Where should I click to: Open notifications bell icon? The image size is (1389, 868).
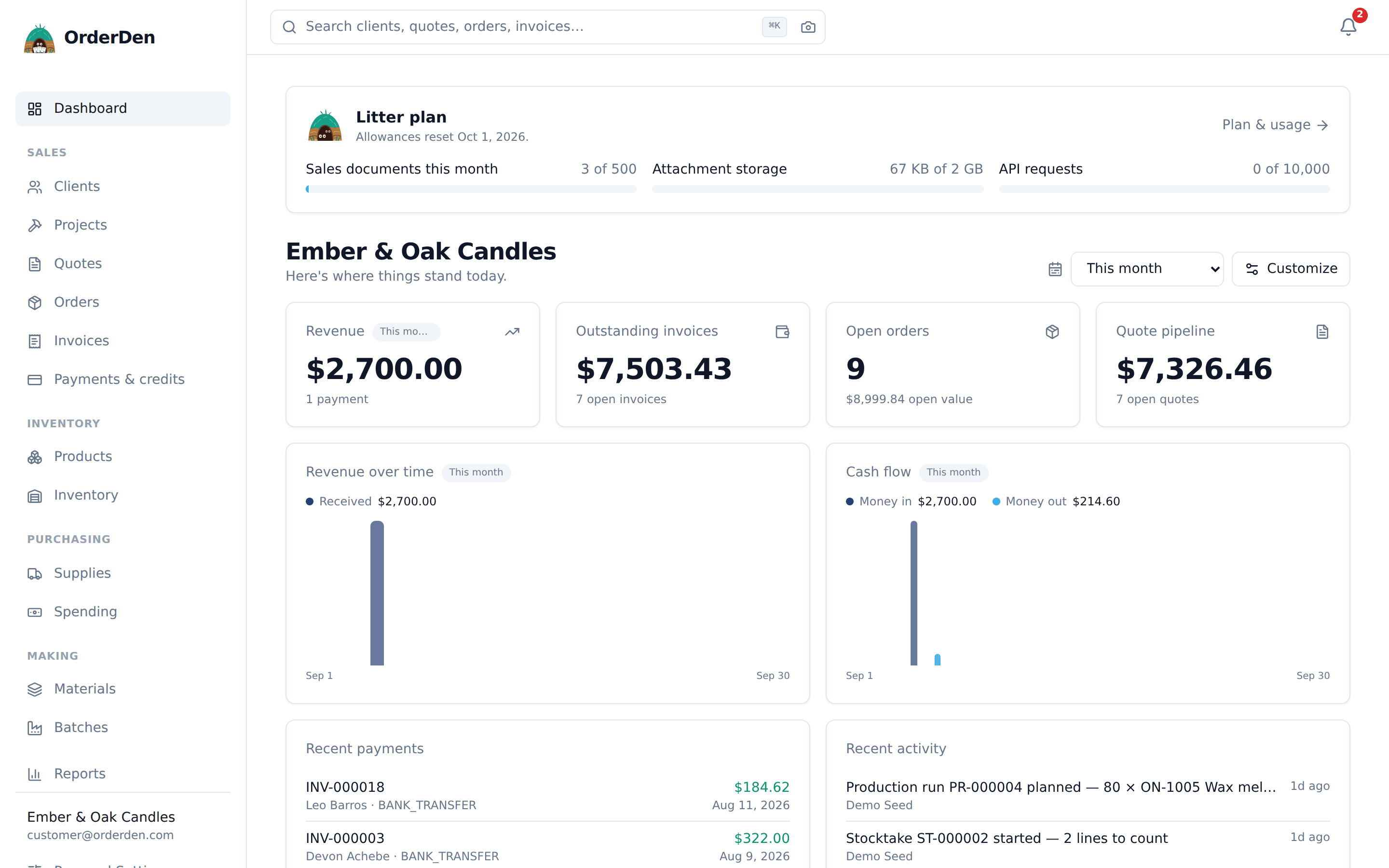pyautogui.click(x=1348, y=27)
